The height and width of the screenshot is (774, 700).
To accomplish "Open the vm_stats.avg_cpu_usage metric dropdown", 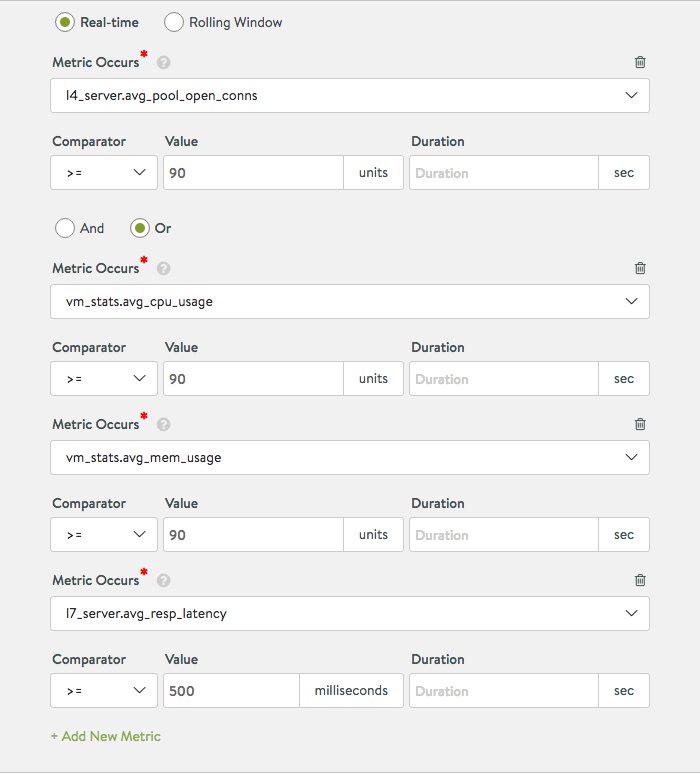I will point(349,301).
